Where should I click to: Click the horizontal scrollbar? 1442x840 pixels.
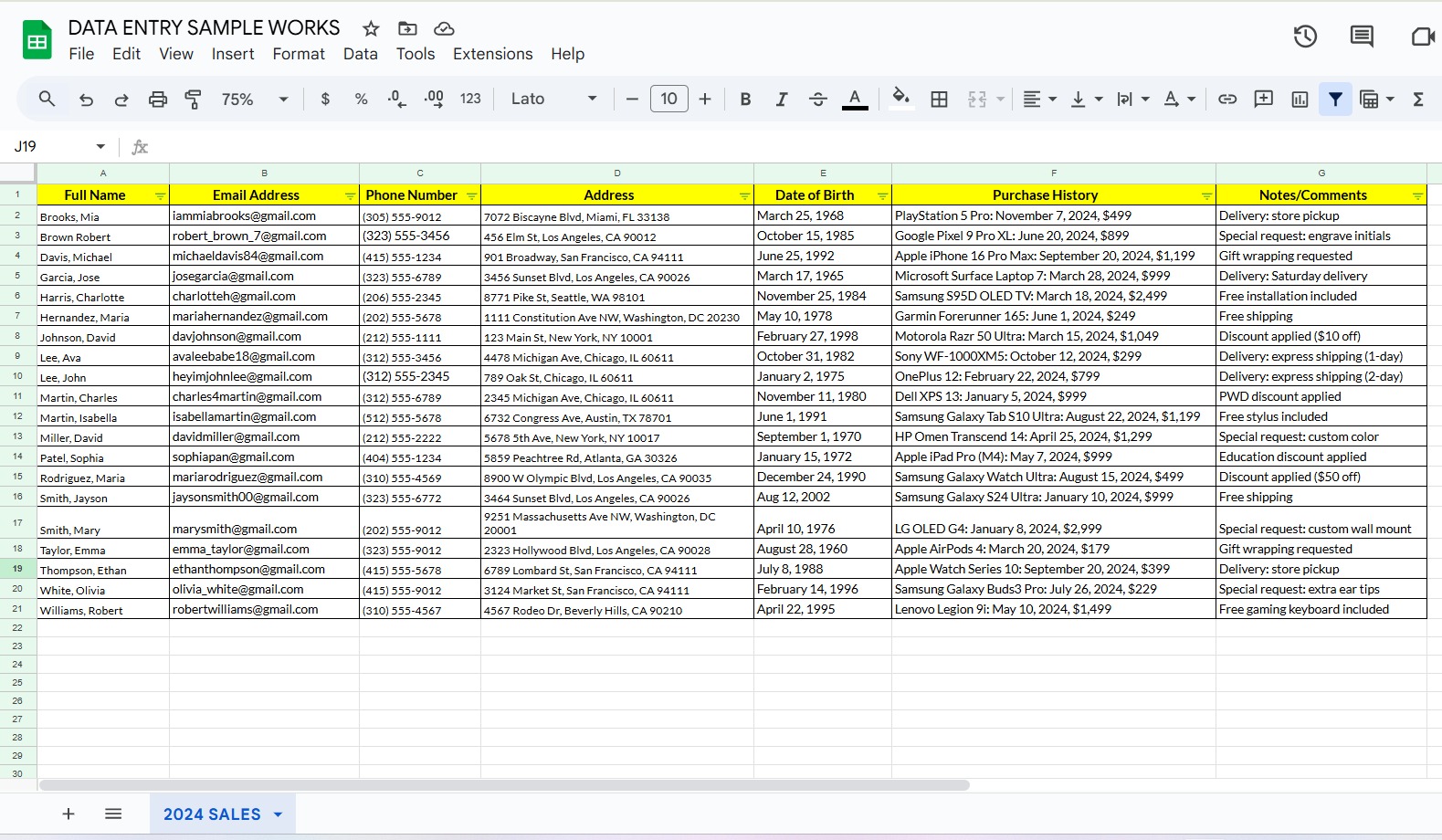[x=504, y=785]
